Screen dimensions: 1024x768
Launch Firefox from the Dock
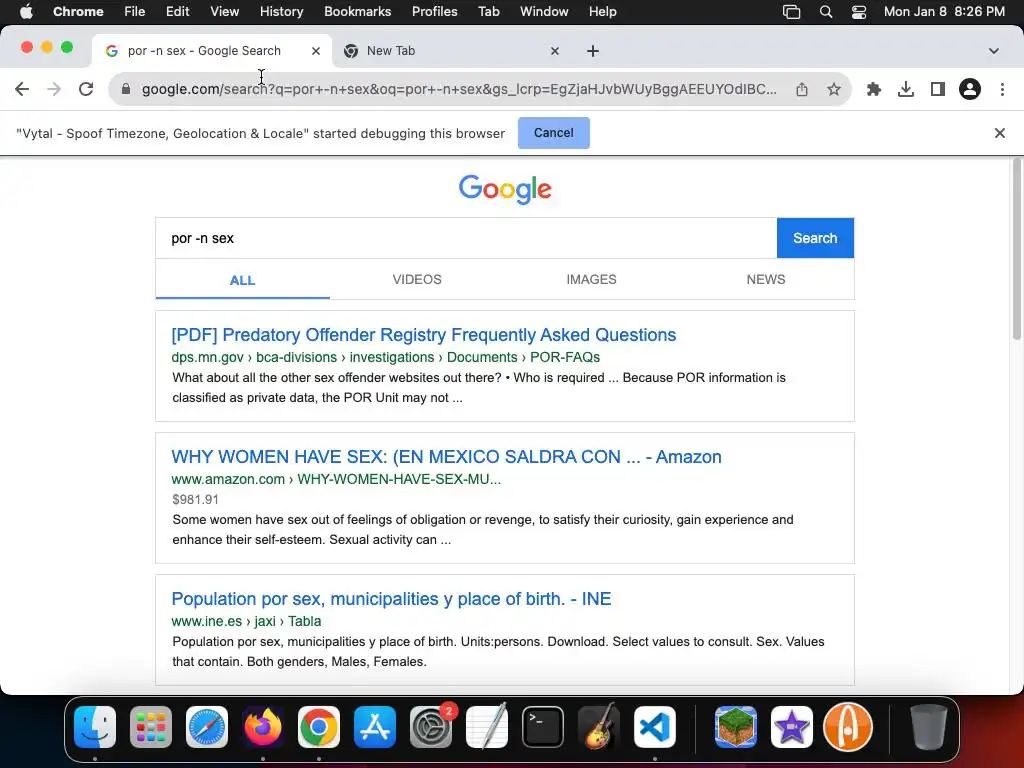pyautogui.click(x=263, y=727)
